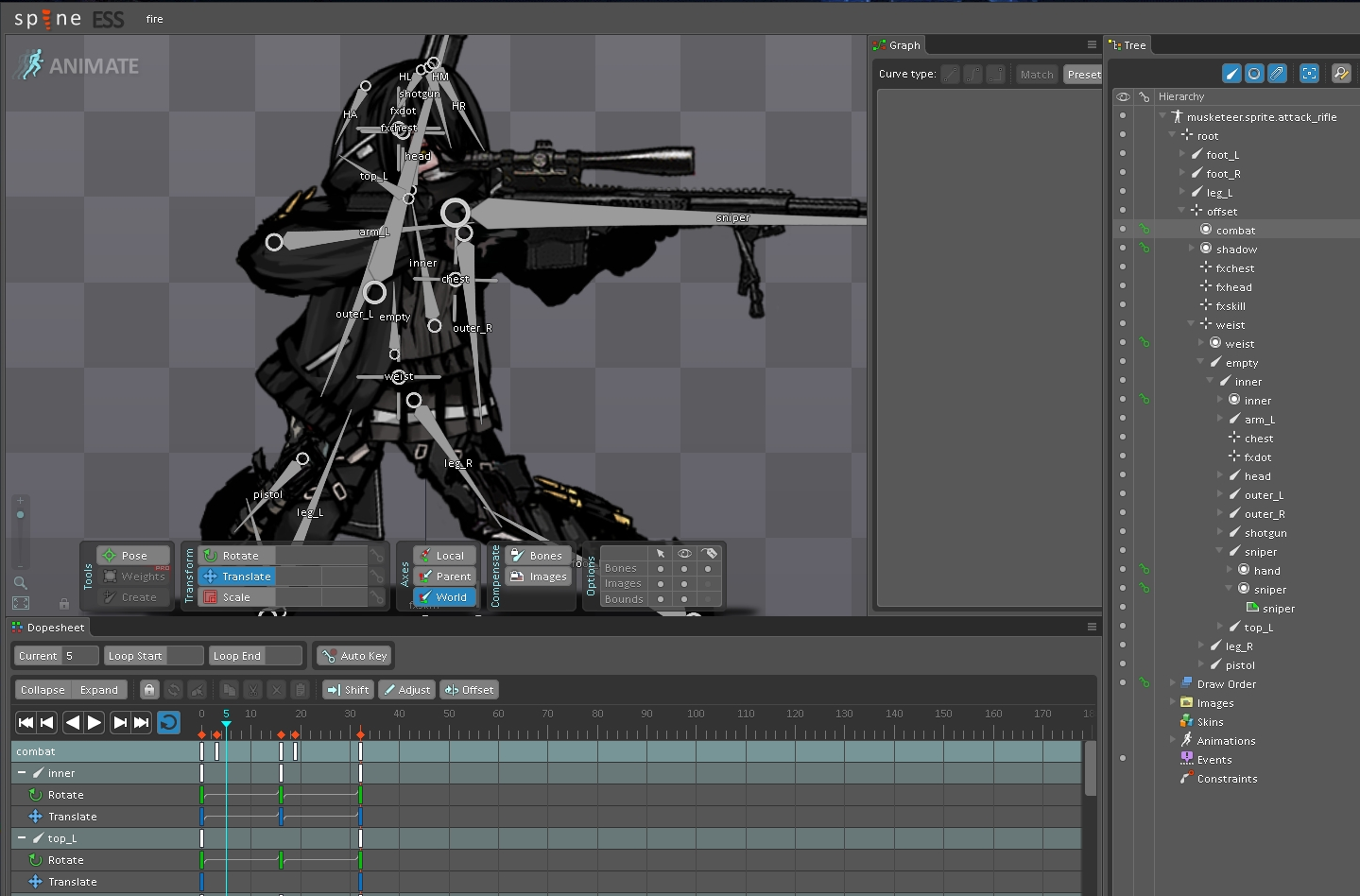Image resolution: width=1360 pixels, height=896 pixels.
Task: Switch to the Graph tab
Action: pyautogui.click(x=897, y=45)
